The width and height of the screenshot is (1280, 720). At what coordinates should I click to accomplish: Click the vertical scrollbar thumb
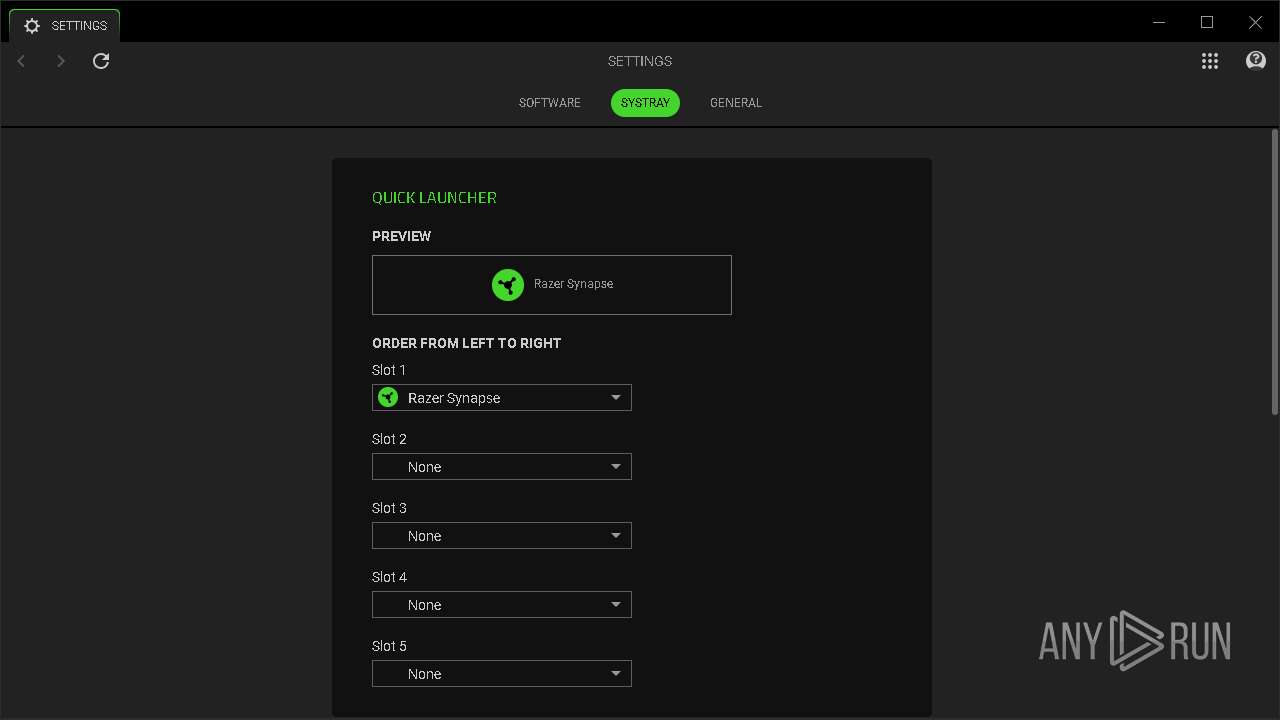[x=1275, y=272]
